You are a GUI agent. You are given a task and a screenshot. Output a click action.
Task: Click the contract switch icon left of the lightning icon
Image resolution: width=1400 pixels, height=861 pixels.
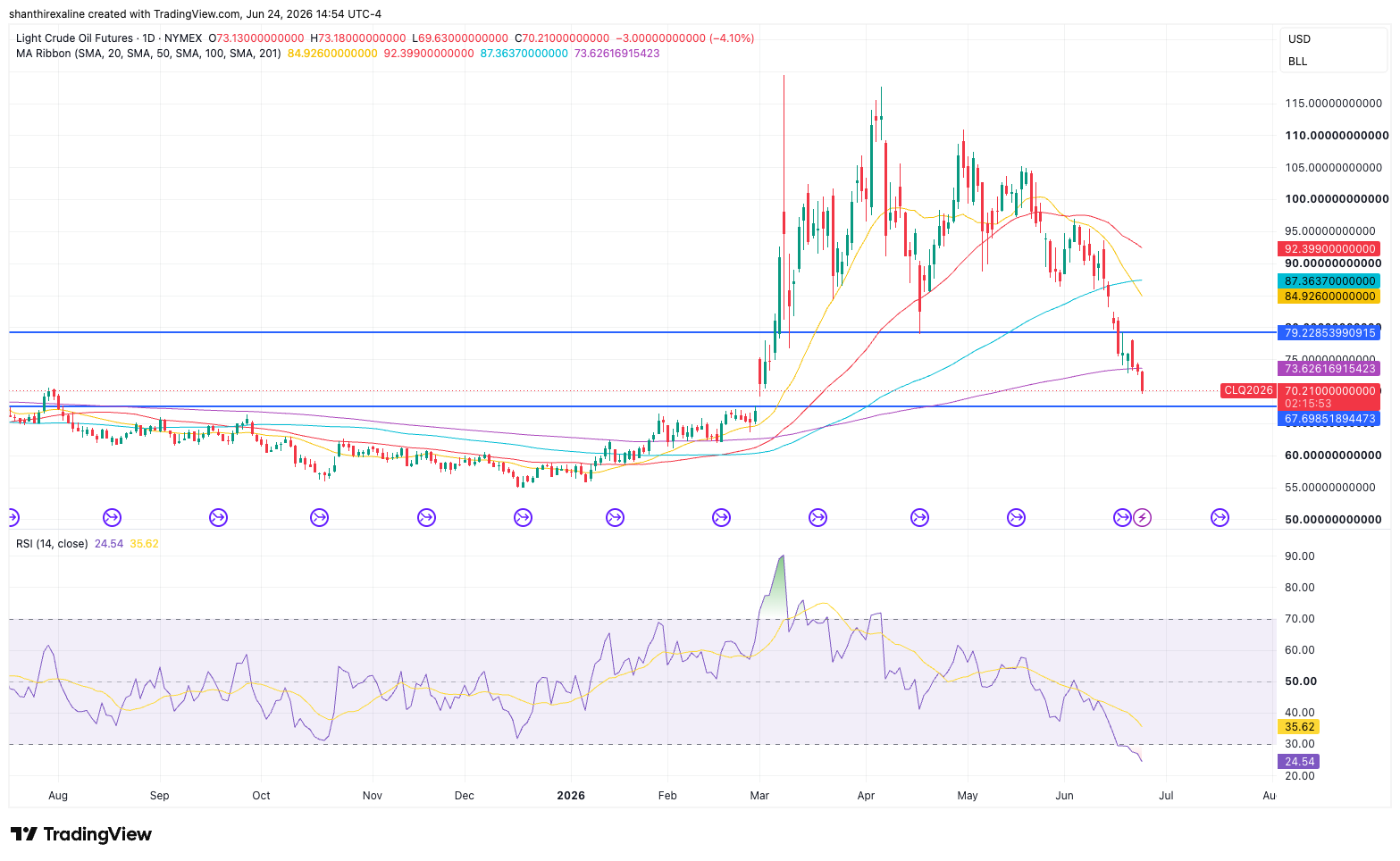coord(1122,517)
